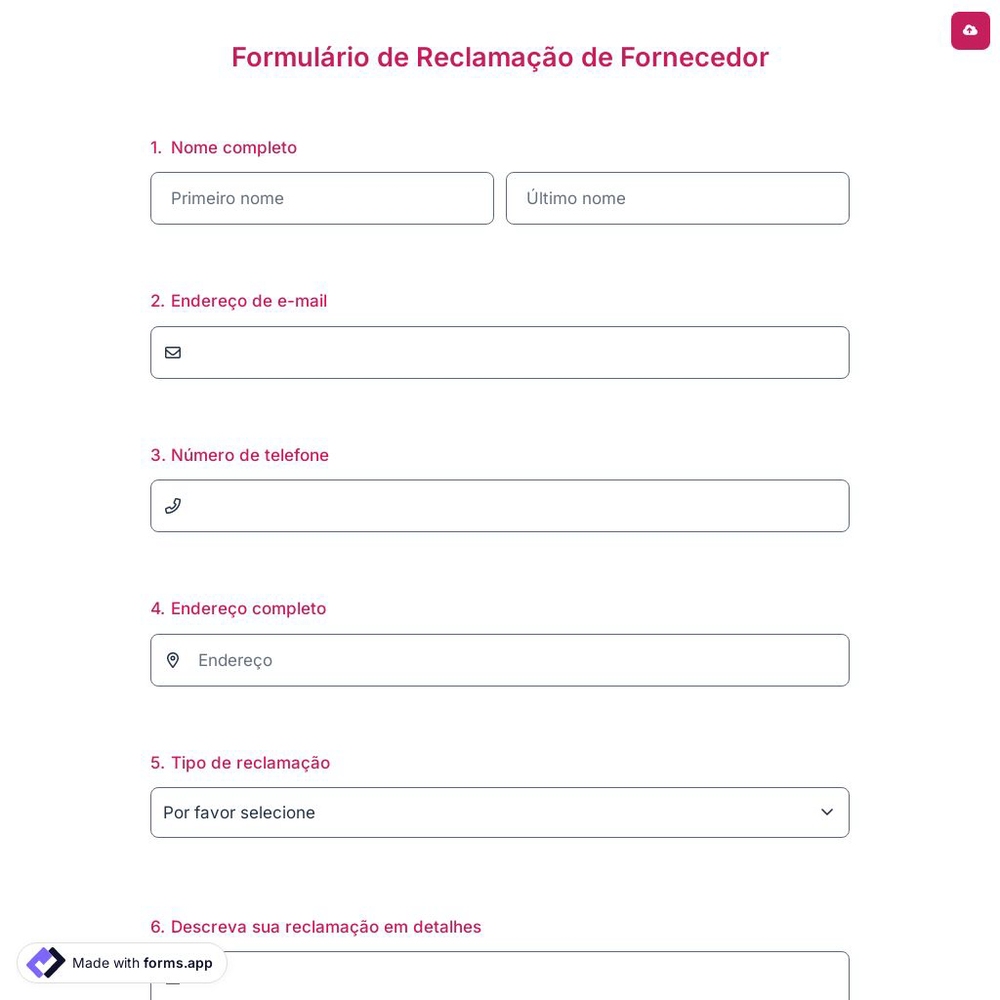
Task: Click the cloud upload icon
Action: [x=970, y=30]
